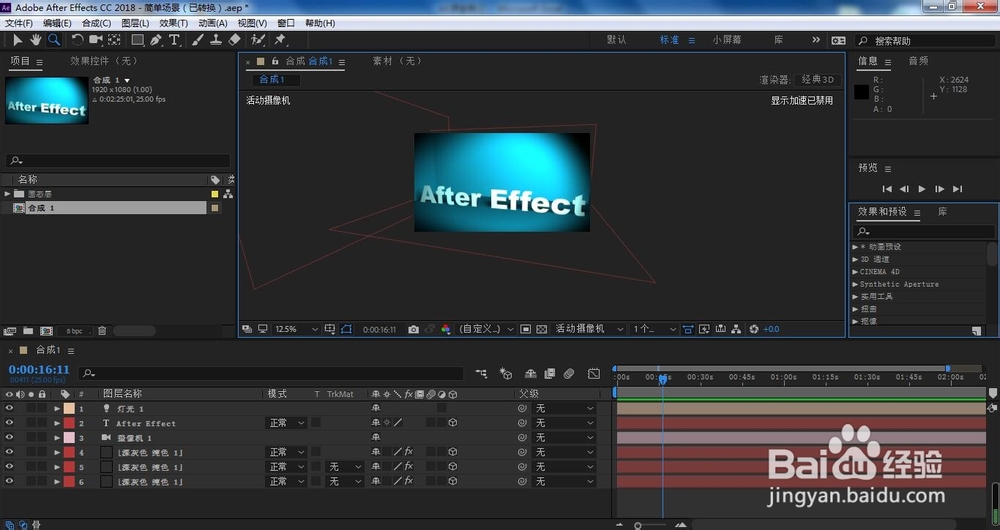Screen dimensions: 1000x530
Task: Select the Brush tool
Action: coord(198,40)
